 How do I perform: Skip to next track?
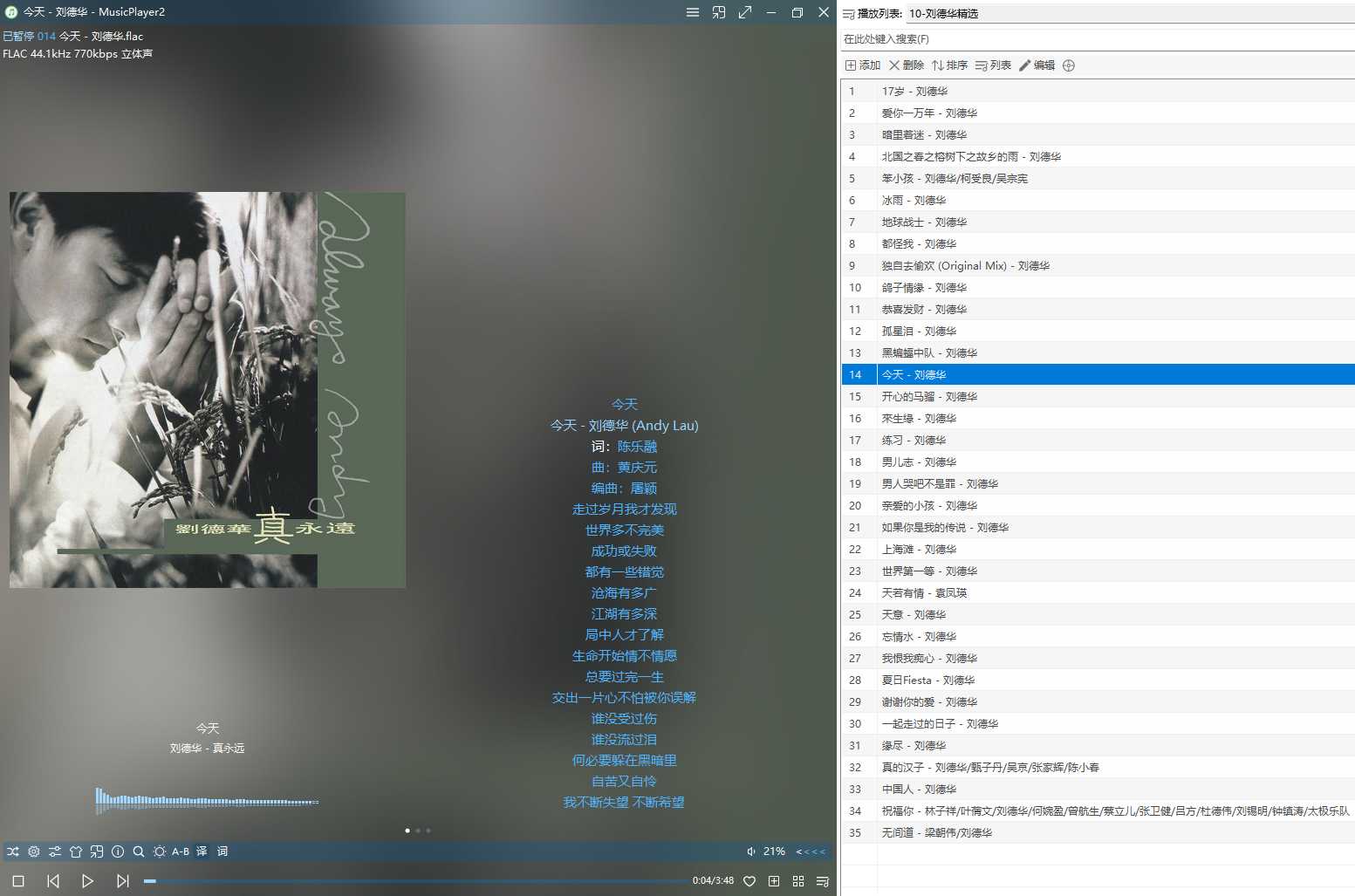tap(123, 881)
